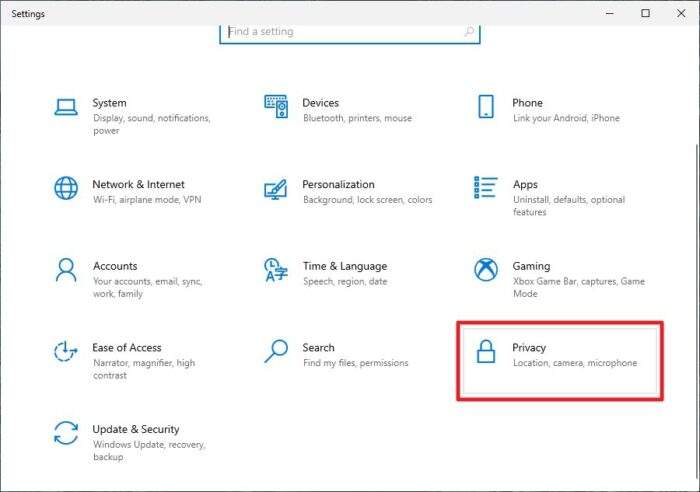Select Network & Internet heading
Image resolution: width=700 pixels, height=492 pixels.
coord(138,184)
